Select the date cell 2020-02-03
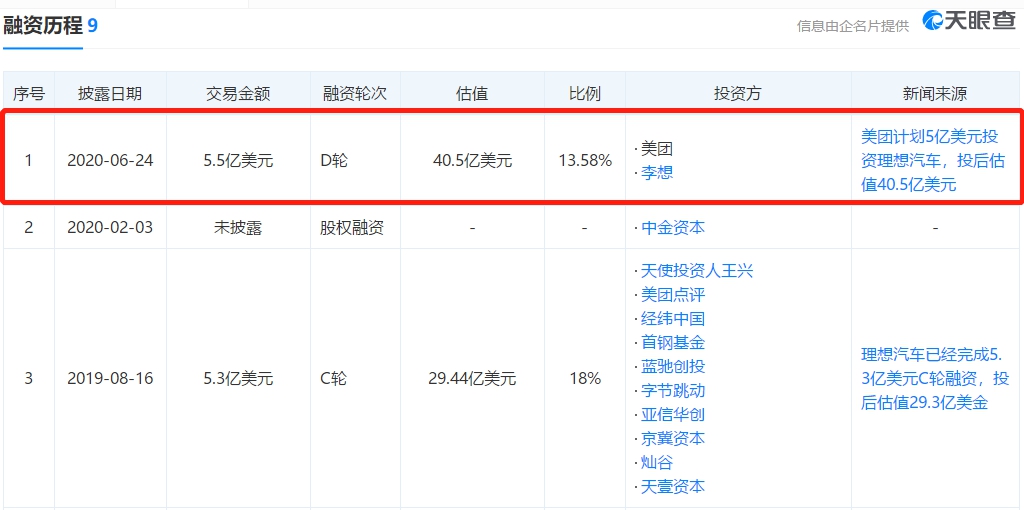The width and height of the screenshot is (1024, 510). [x=110, y=228]
